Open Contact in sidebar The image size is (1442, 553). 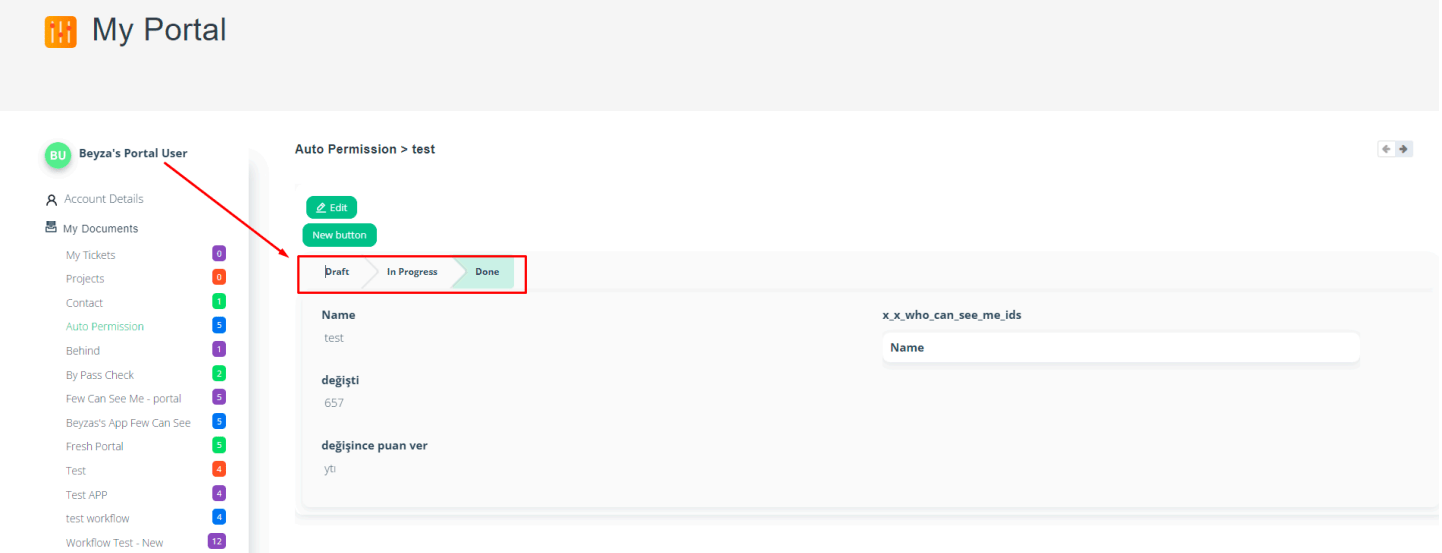tap(84, 303)
